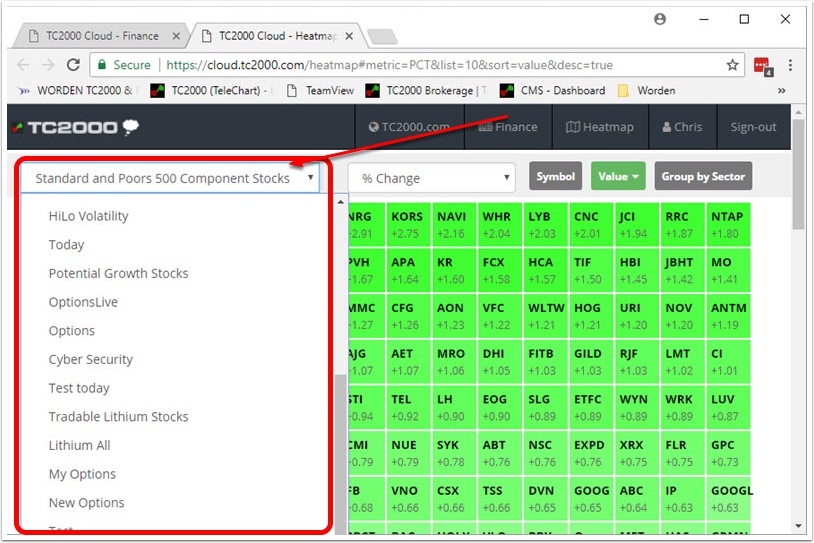
Task: Click the WHR +2.04 tile
Action: tap(499, 225)
